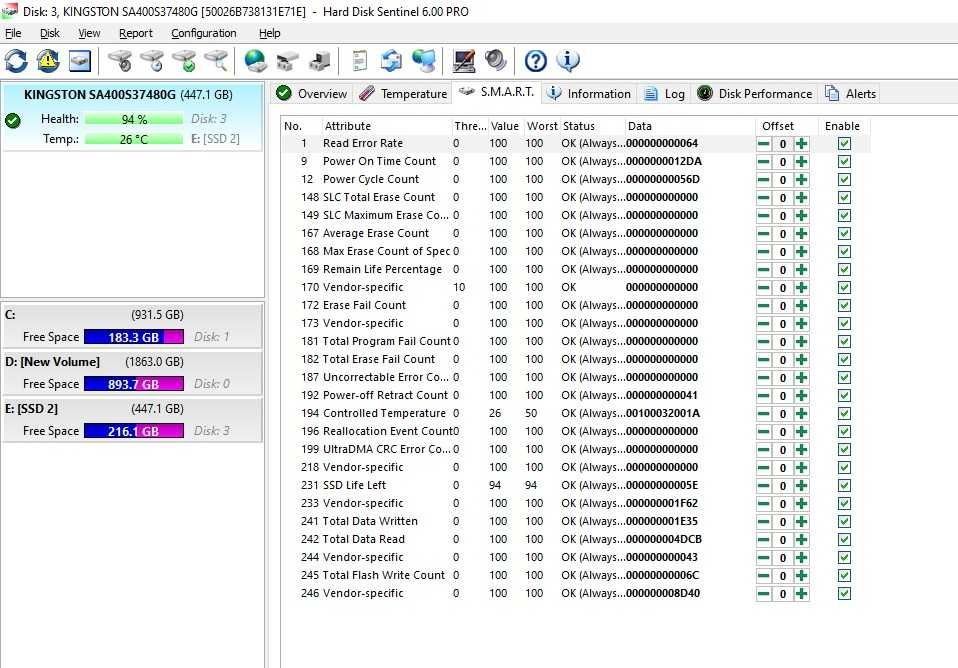Screen dimensions: 958x668
Task: Click the disk with magnifying glass toolbar icon
Action: [216, 61]
